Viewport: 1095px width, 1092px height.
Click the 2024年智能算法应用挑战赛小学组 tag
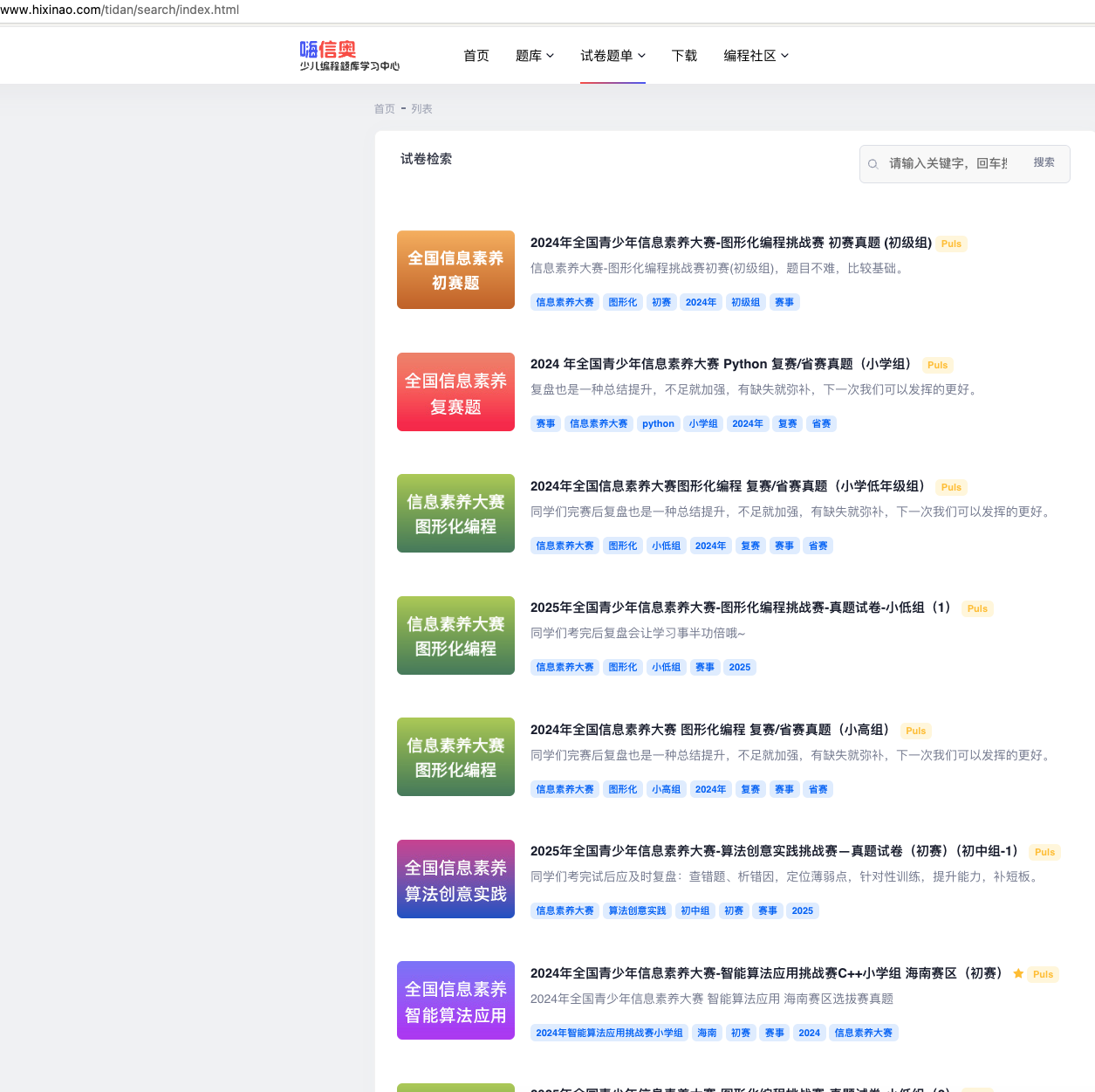coord(609,1033)
